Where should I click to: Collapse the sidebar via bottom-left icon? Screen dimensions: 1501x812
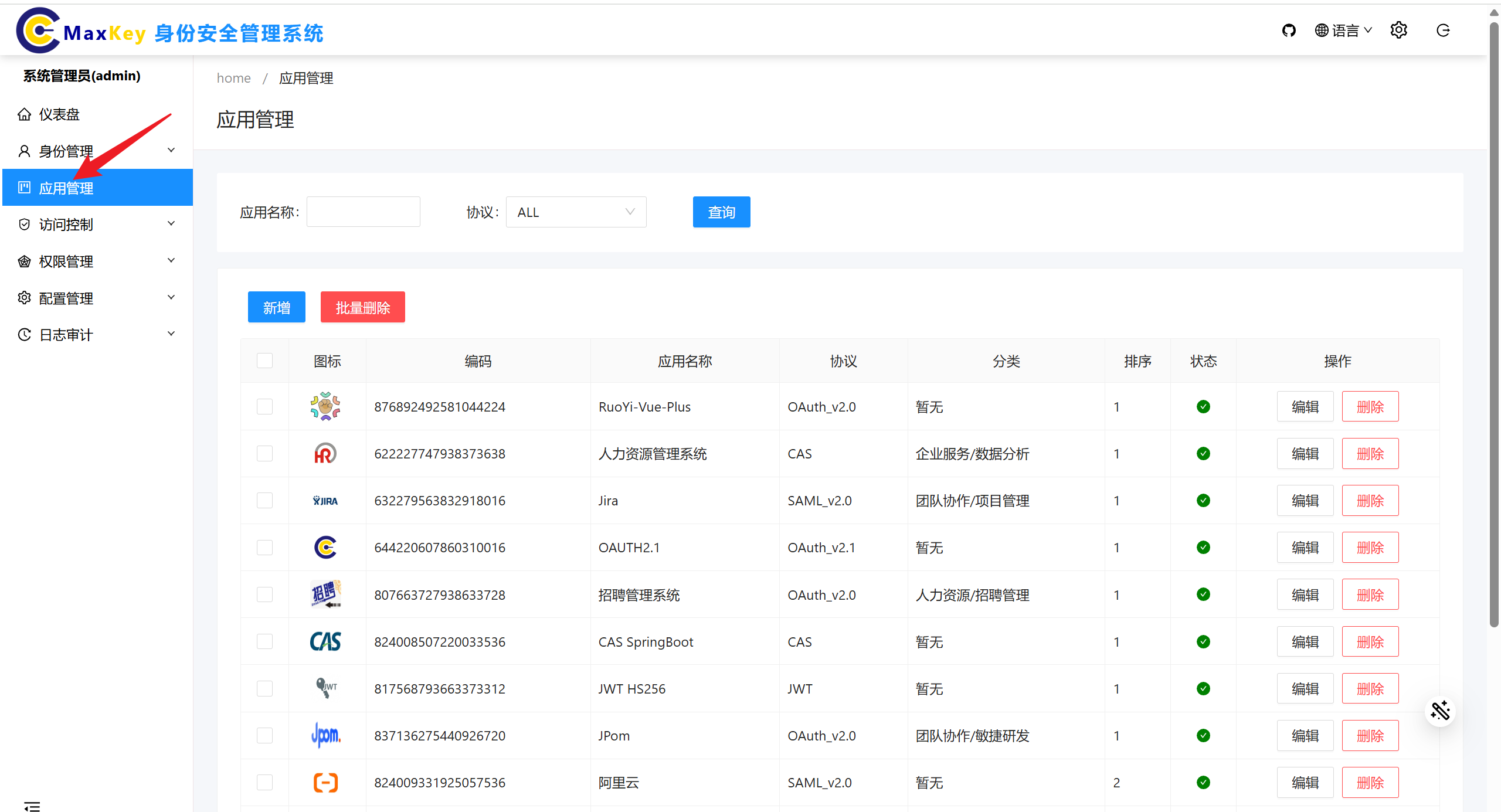tap(32, 806)
